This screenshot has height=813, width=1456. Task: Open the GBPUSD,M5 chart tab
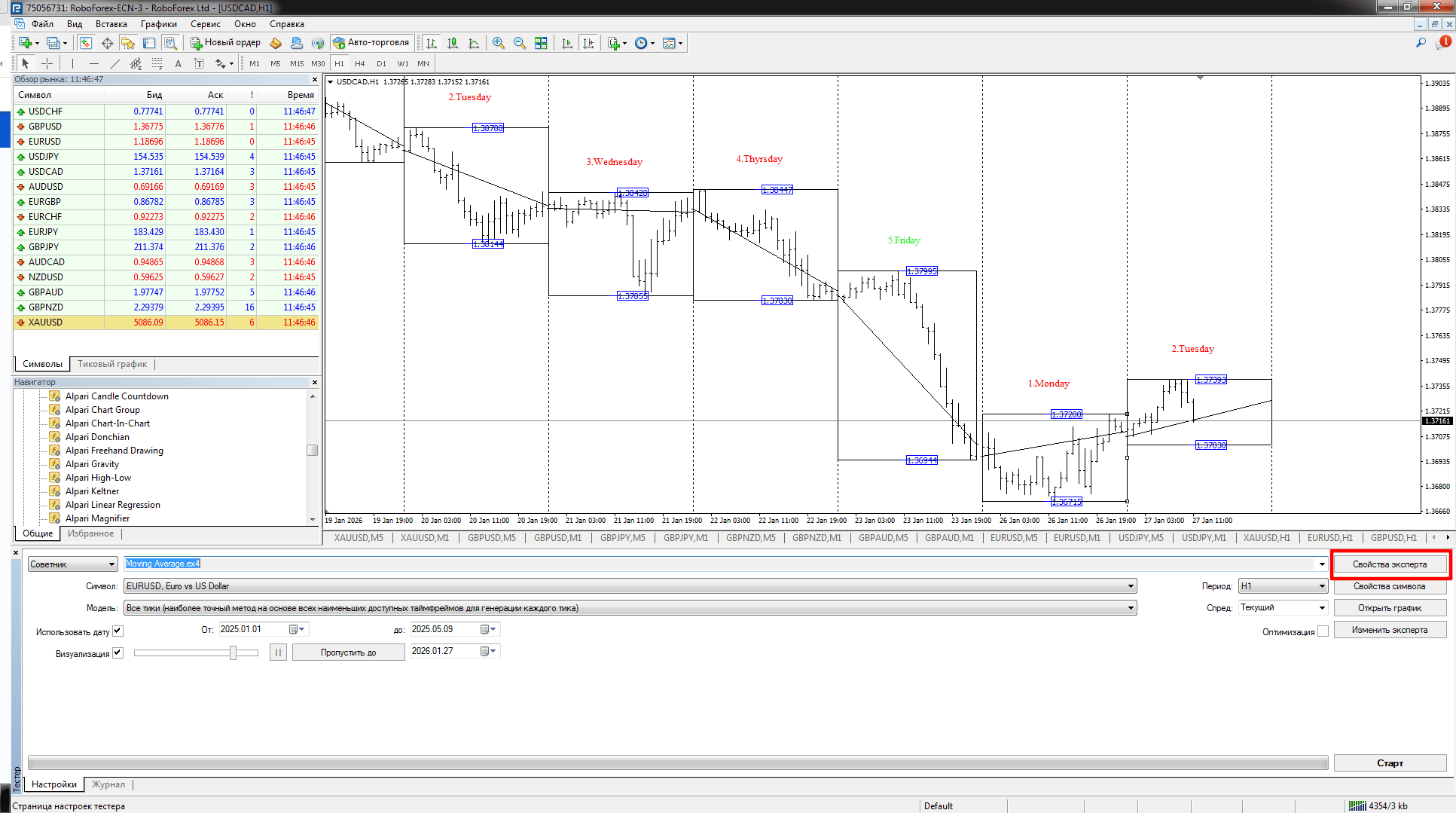click(x=491, y=538)
